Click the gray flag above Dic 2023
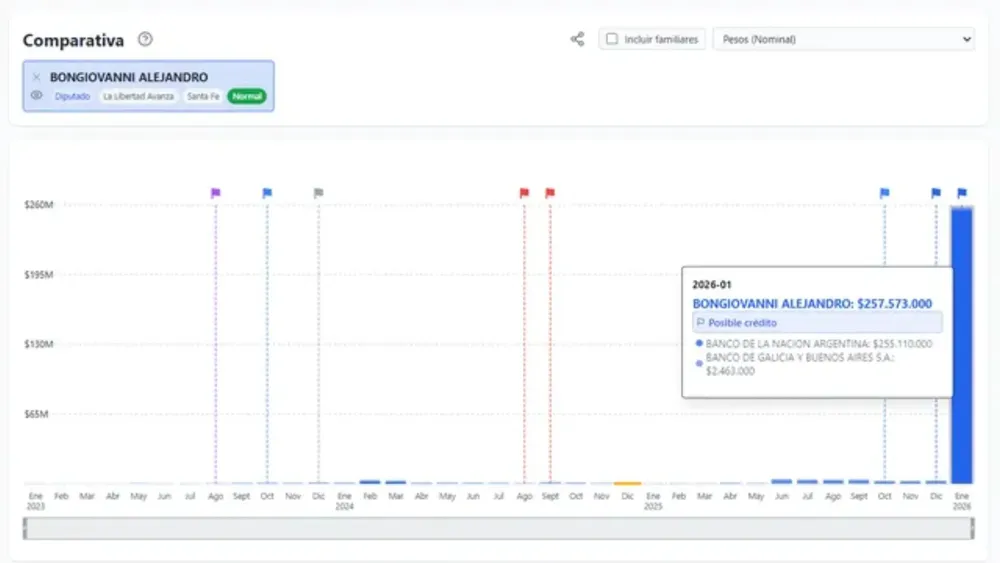The width and height of the screenshot is (1000, 563). pos(319,192)
